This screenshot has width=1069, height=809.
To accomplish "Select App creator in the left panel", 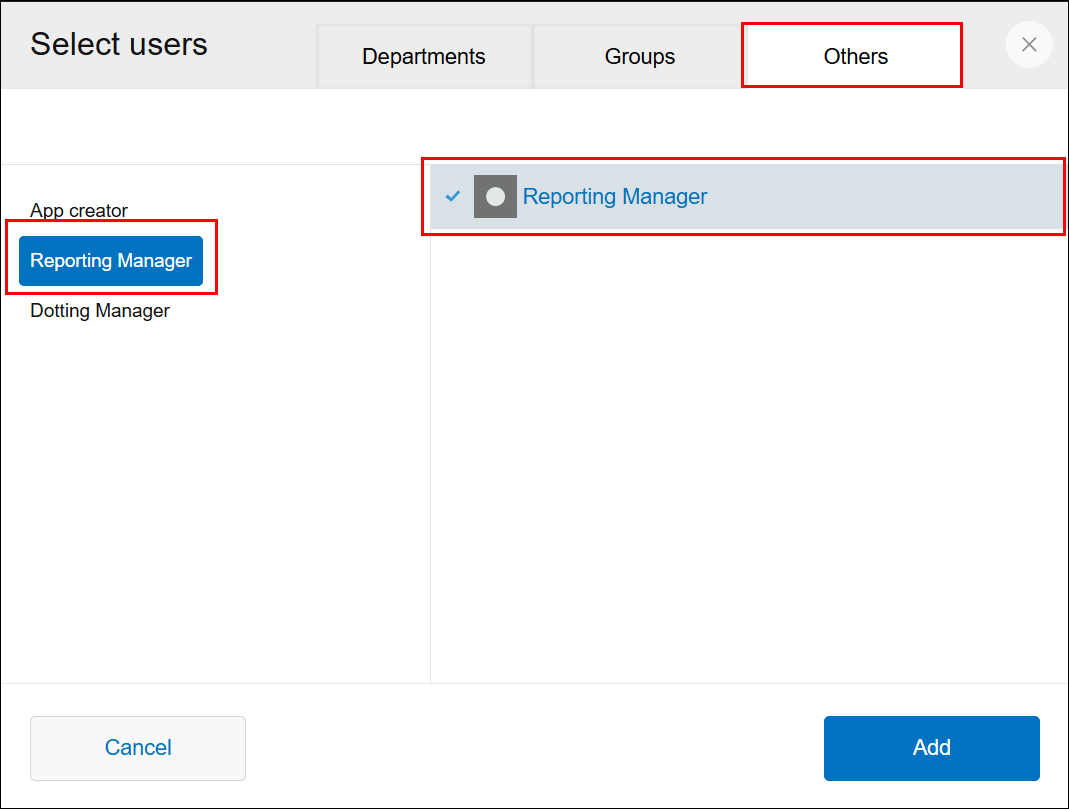I will click(79, 210).
